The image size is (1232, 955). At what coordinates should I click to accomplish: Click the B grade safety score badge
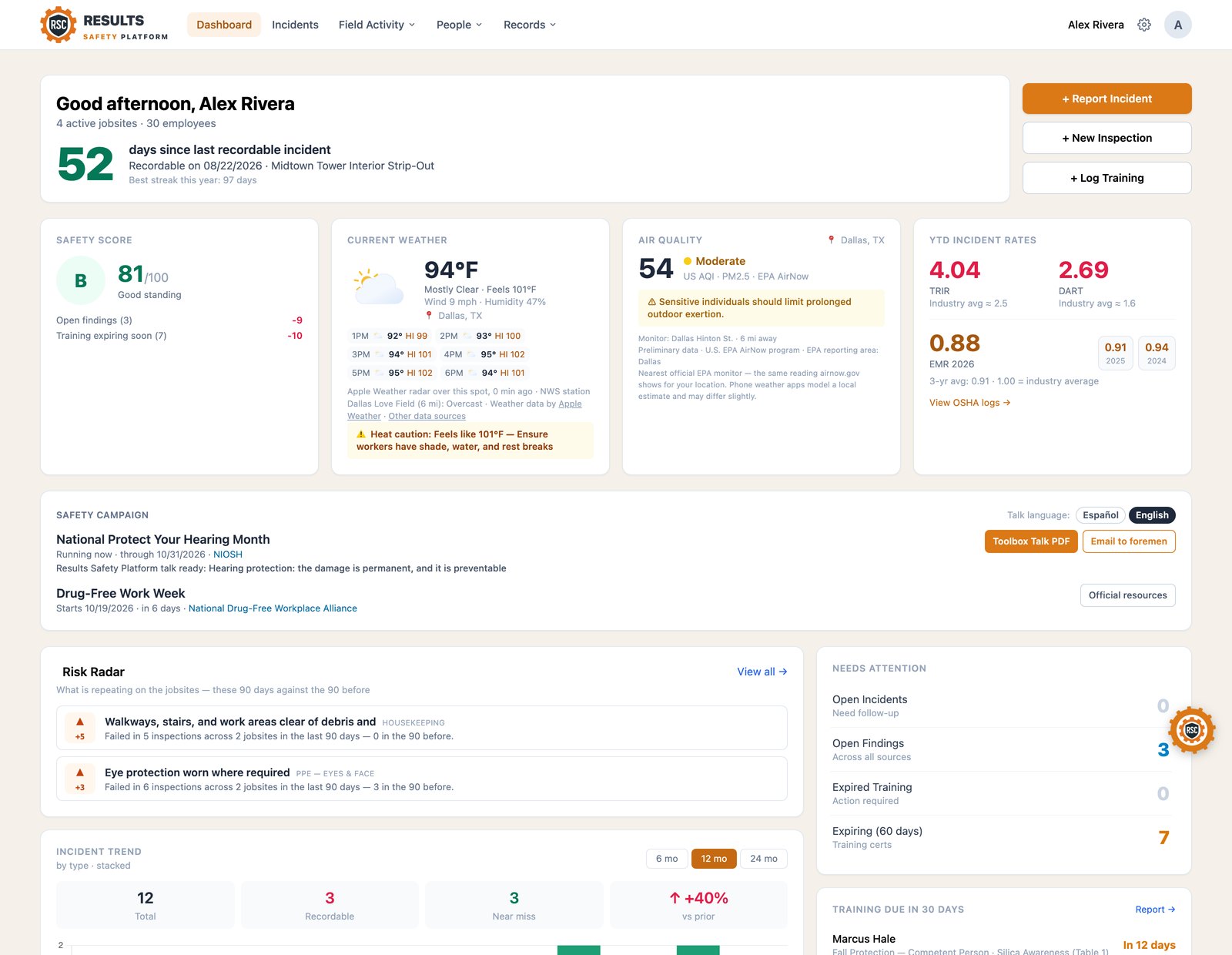(x=80, y=281)
